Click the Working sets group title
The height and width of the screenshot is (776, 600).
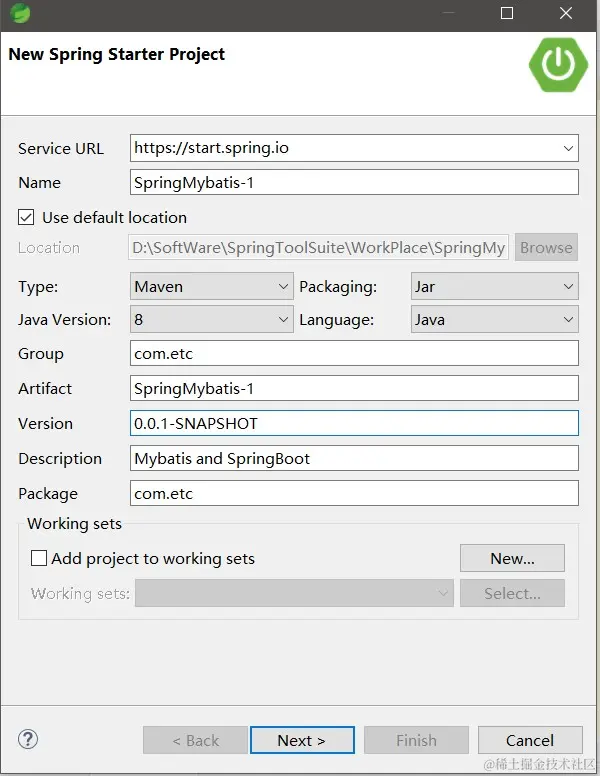pos(74,524)
